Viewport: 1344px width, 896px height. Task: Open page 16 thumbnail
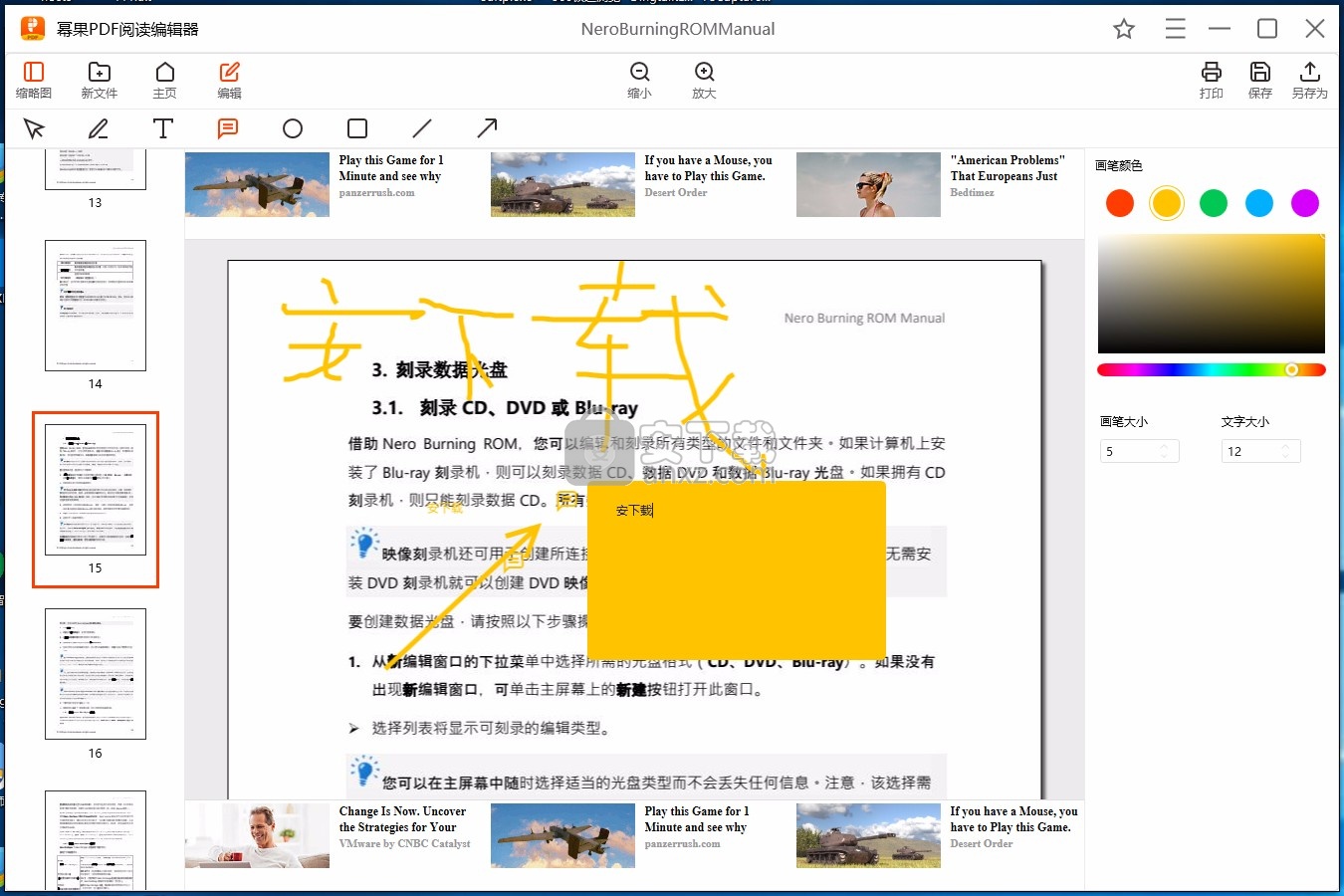tap(96, 674)
